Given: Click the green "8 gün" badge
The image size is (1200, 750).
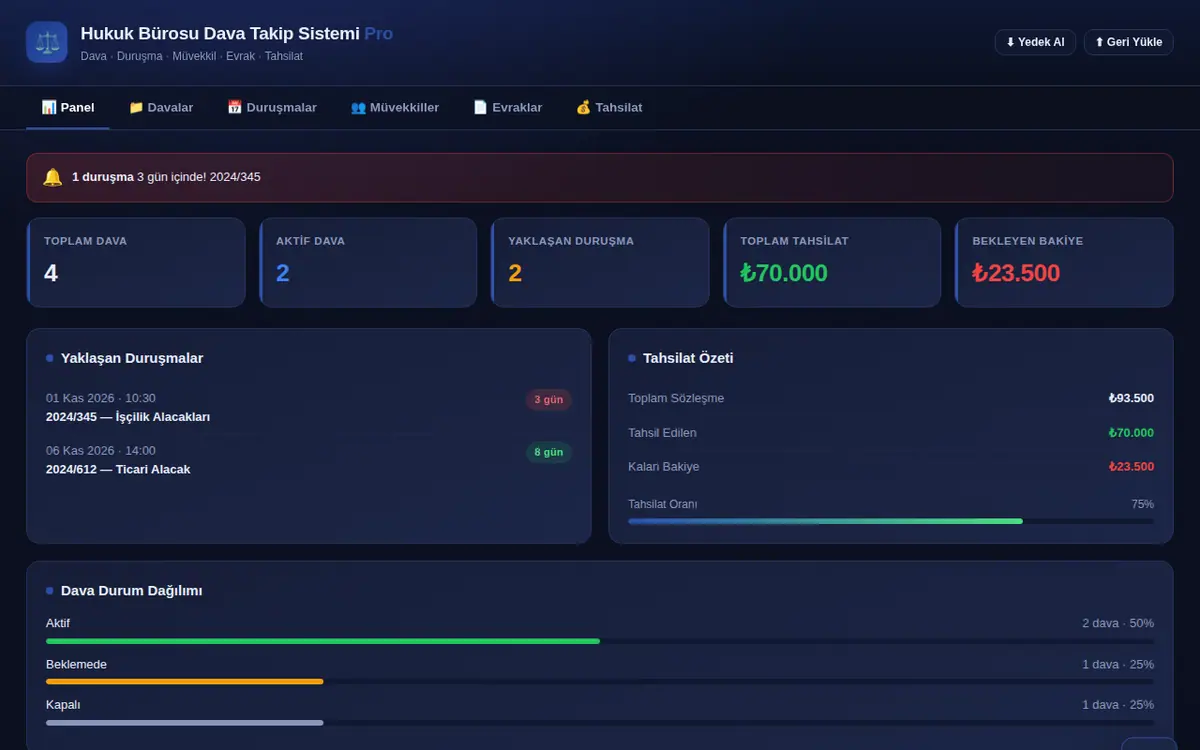Looking at the screenshot, I should [x=549, y=452].
